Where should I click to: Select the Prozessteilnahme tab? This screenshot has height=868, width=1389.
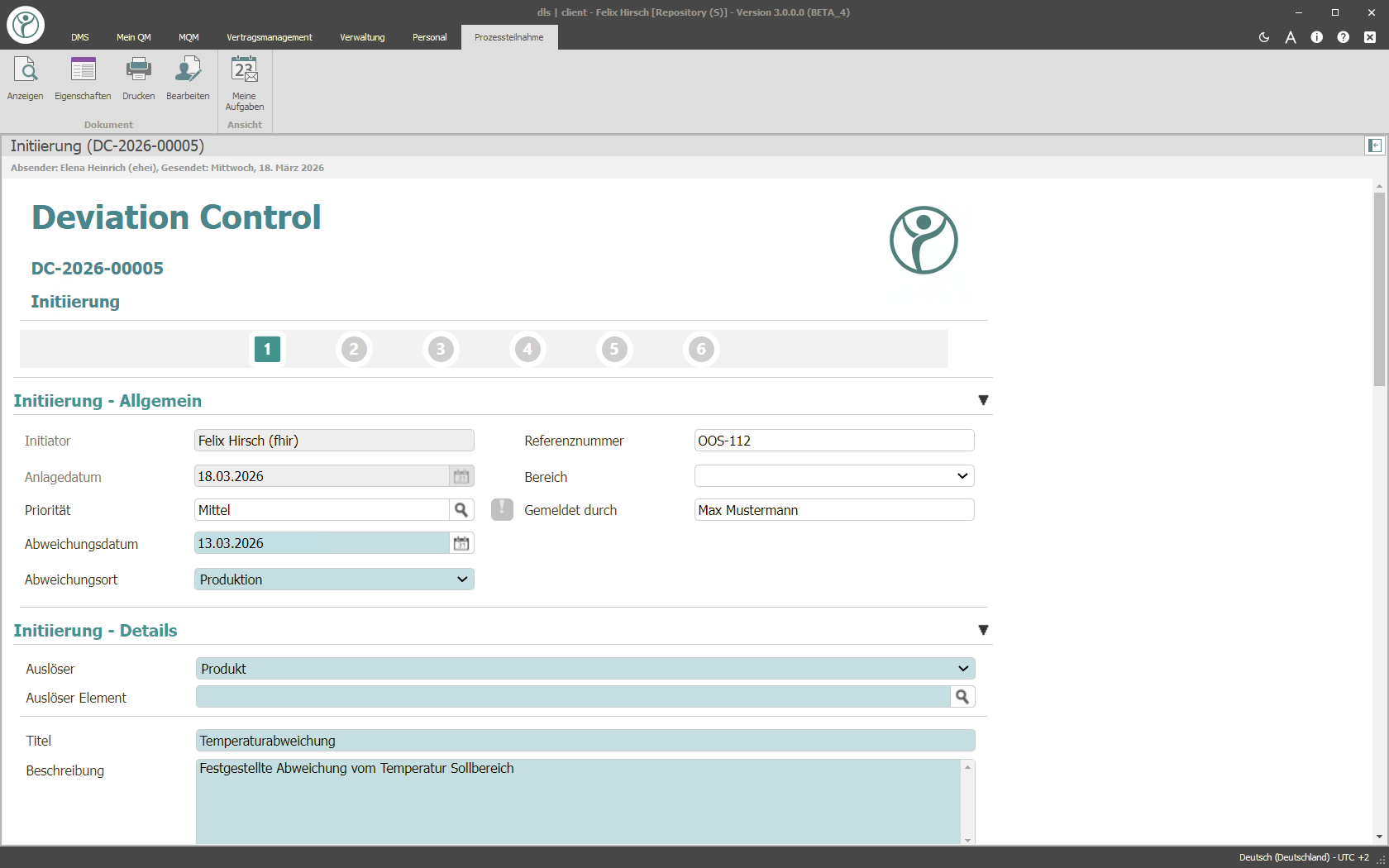[509, 37]
